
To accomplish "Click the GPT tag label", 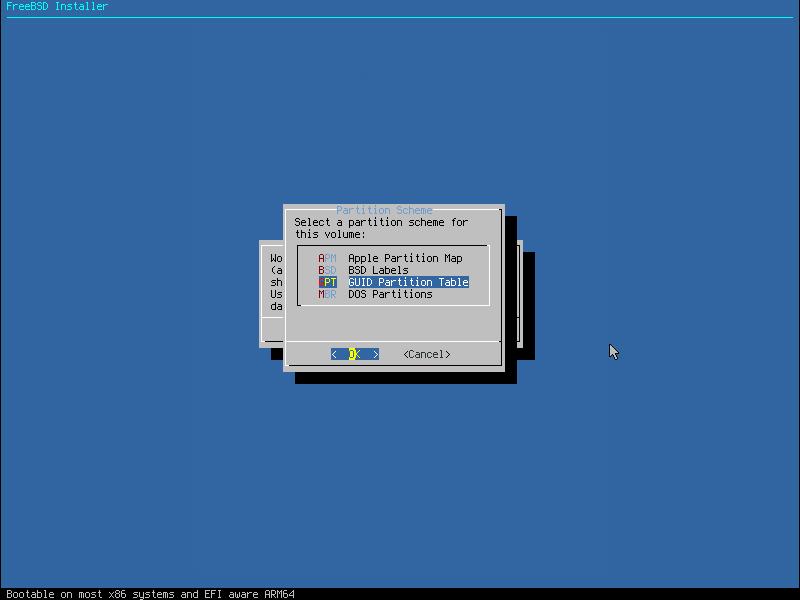I will [327, 282].
